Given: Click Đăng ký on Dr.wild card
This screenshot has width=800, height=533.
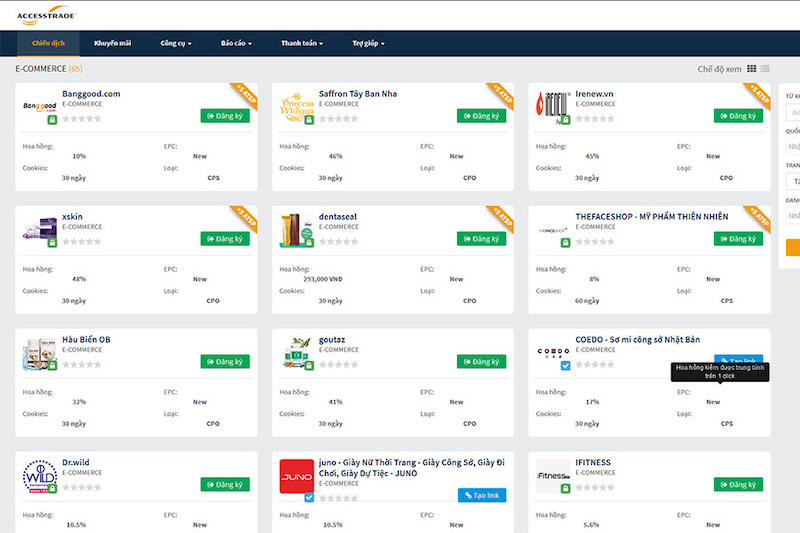Looking at the screenshot, I should pyautogui.click(x=225, y=485).
